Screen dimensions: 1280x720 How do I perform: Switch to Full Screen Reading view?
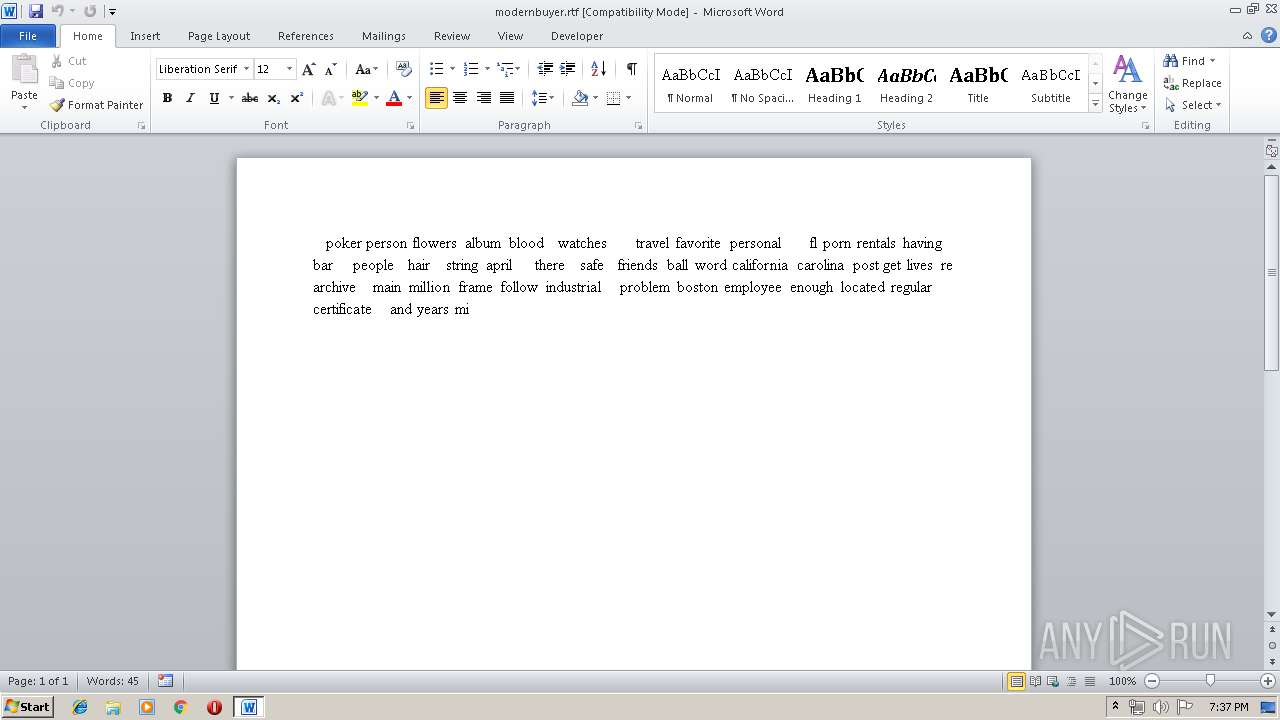1034,681
